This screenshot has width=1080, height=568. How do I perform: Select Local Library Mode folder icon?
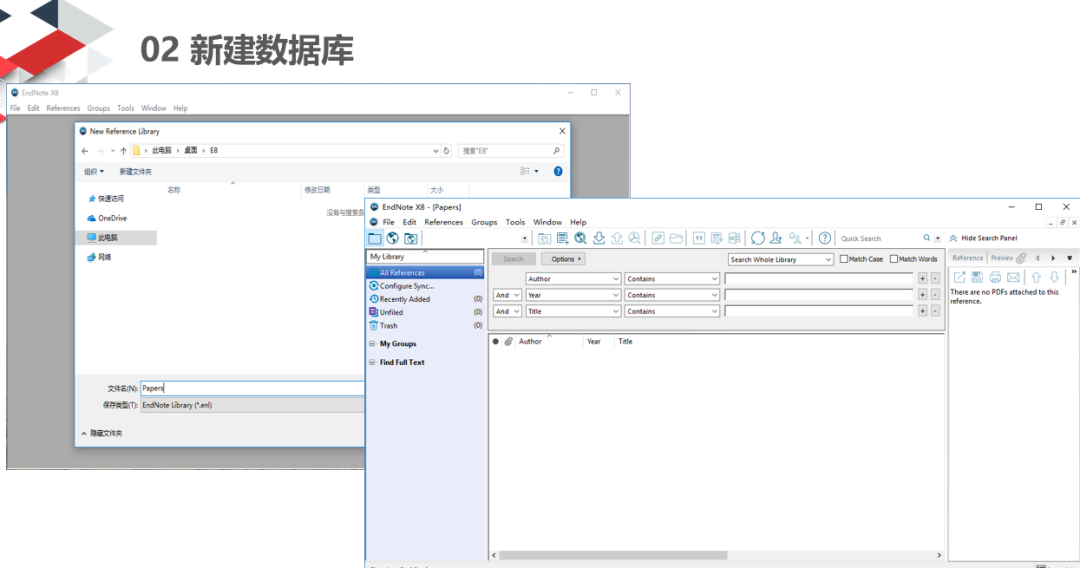click(x=375, y=238)
